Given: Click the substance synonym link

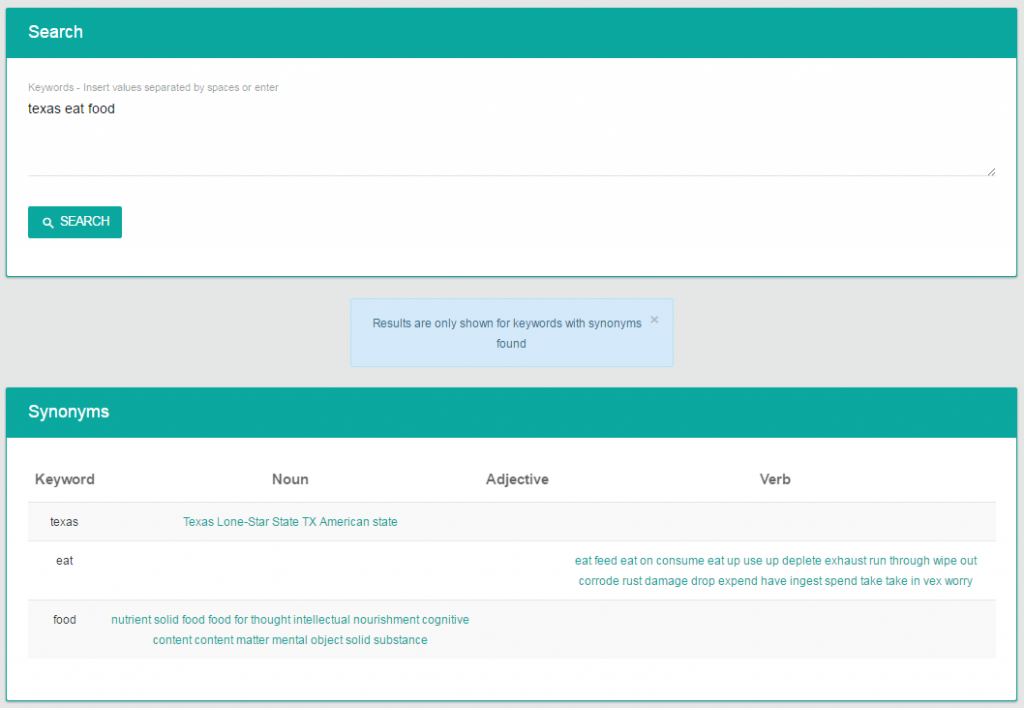Looking at the screenshot, I should click(400, 639).
